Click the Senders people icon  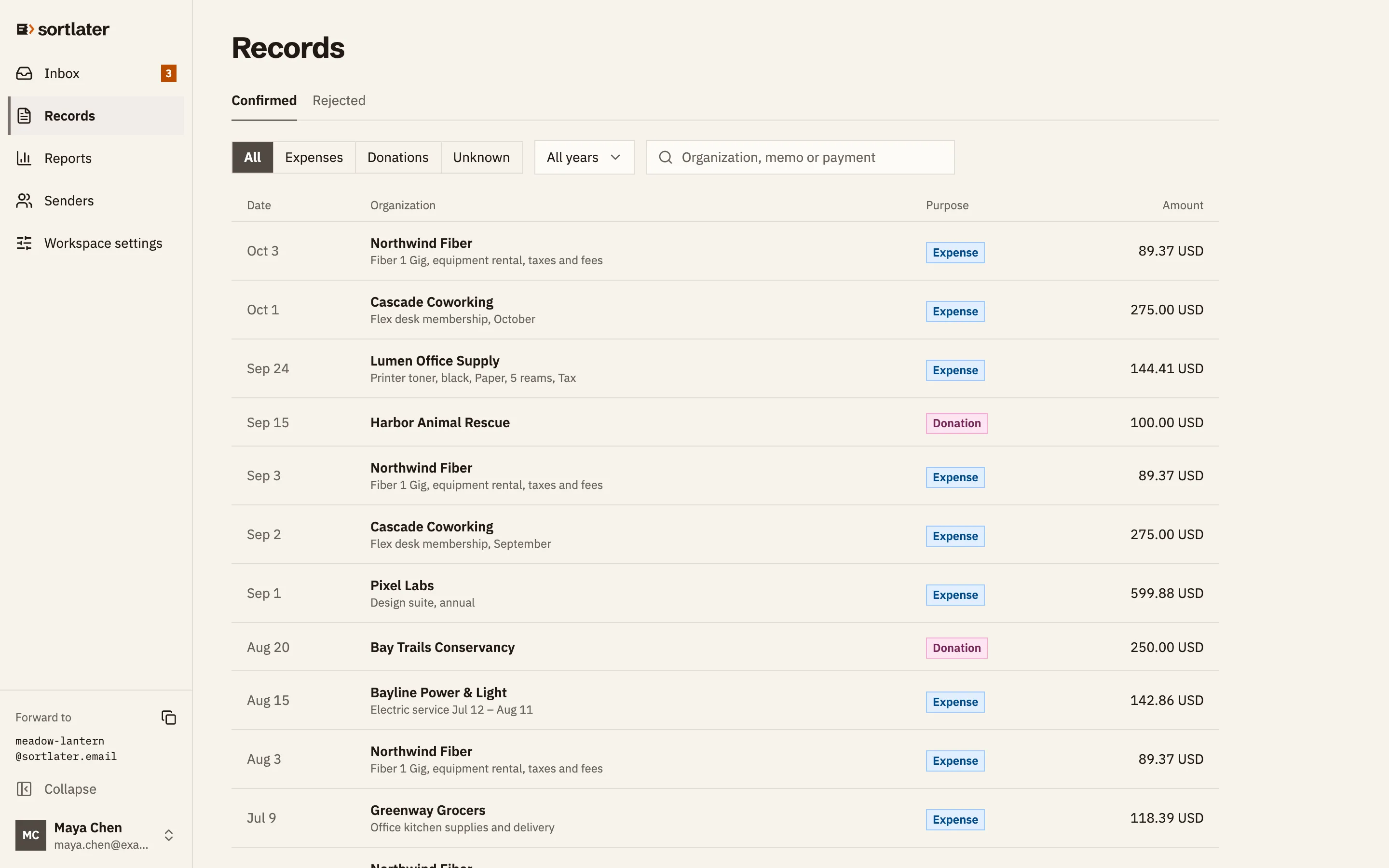point(24,201)
